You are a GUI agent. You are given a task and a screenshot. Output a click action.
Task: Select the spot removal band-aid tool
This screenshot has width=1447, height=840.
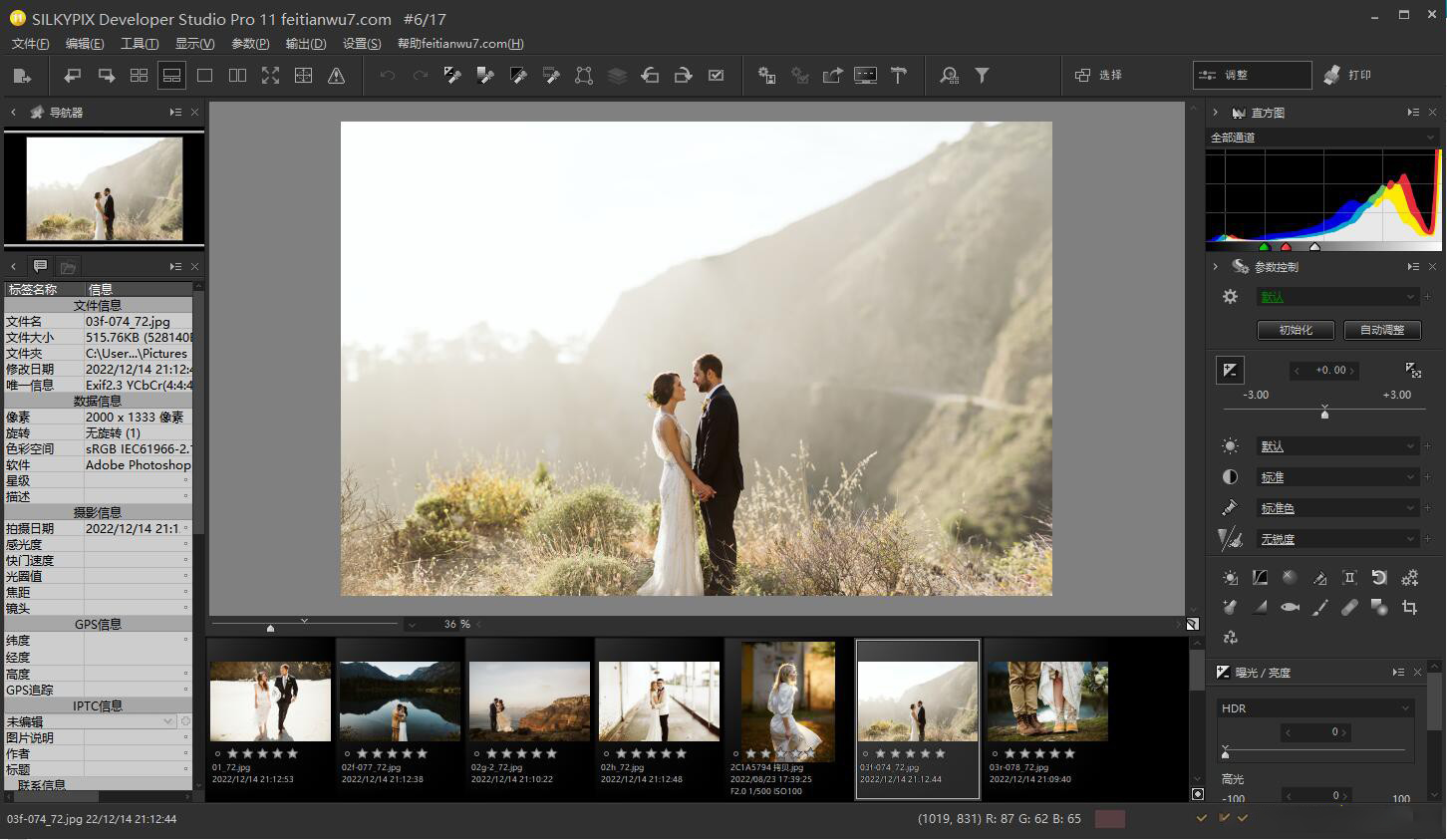click(1349, 607)
